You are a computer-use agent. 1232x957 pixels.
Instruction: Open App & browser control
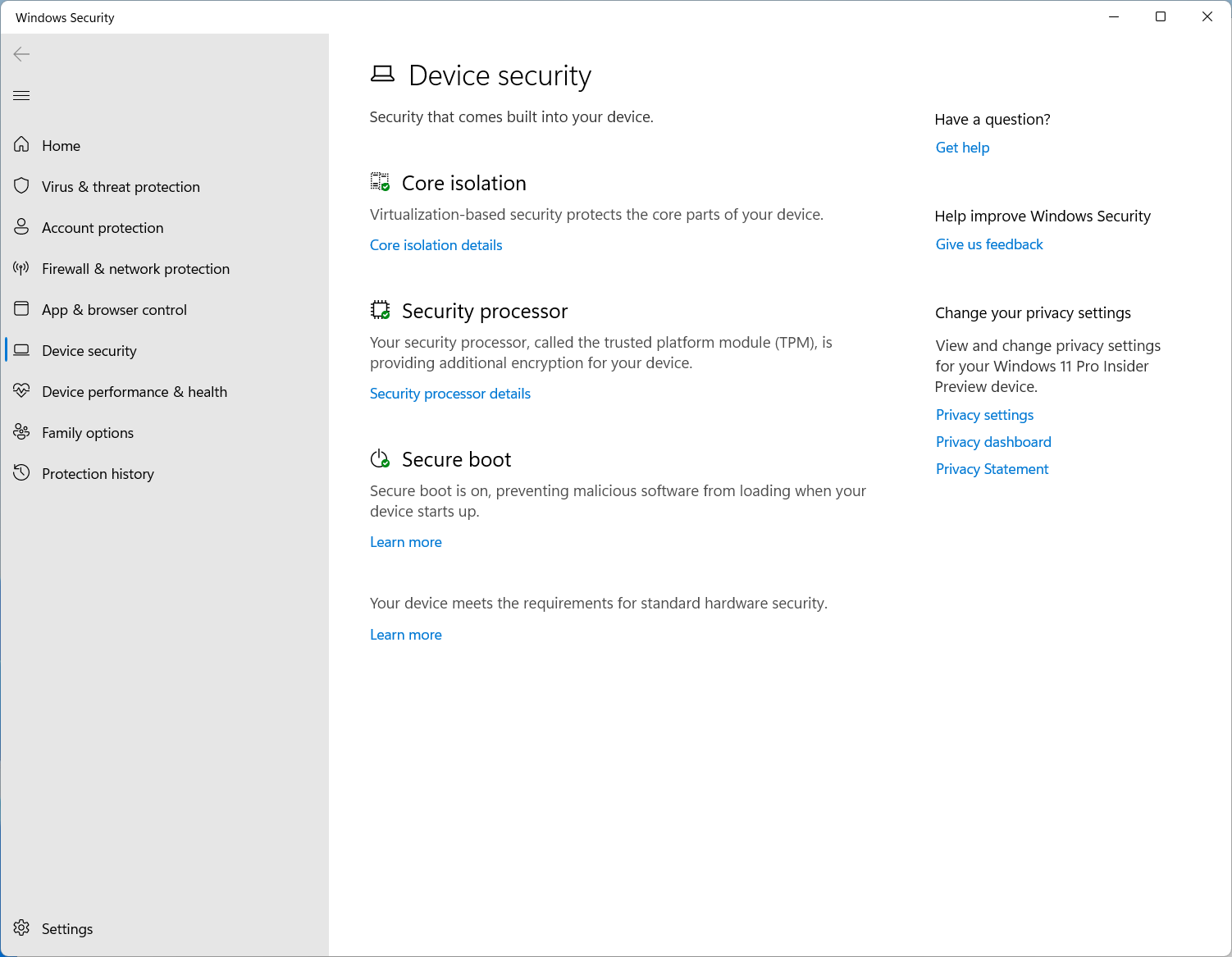[164, 309]
